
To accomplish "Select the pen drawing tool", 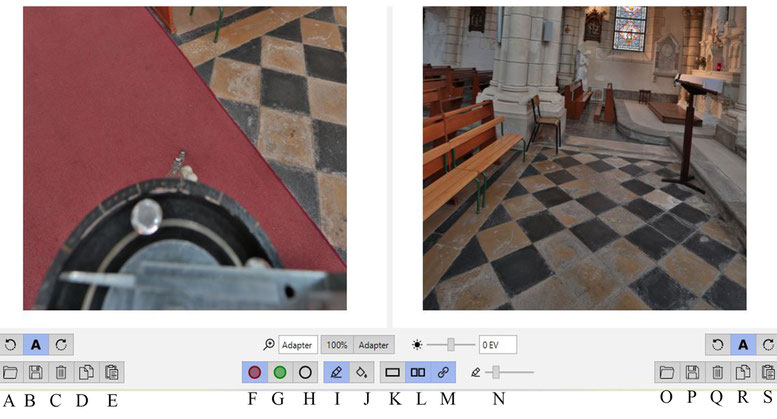I will click(x=336, y=372).
